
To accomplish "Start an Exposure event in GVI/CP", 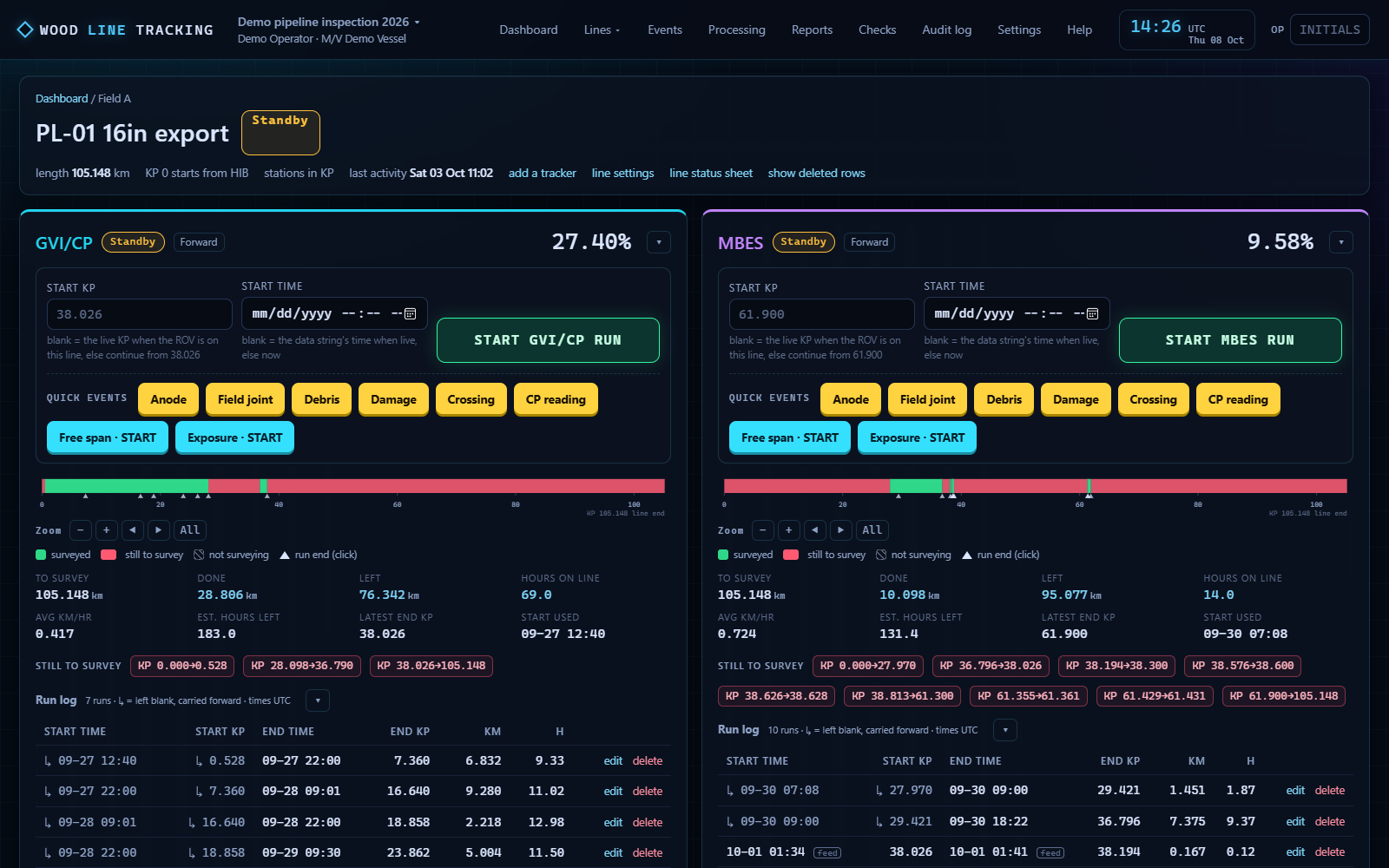I will click(234, 437).
